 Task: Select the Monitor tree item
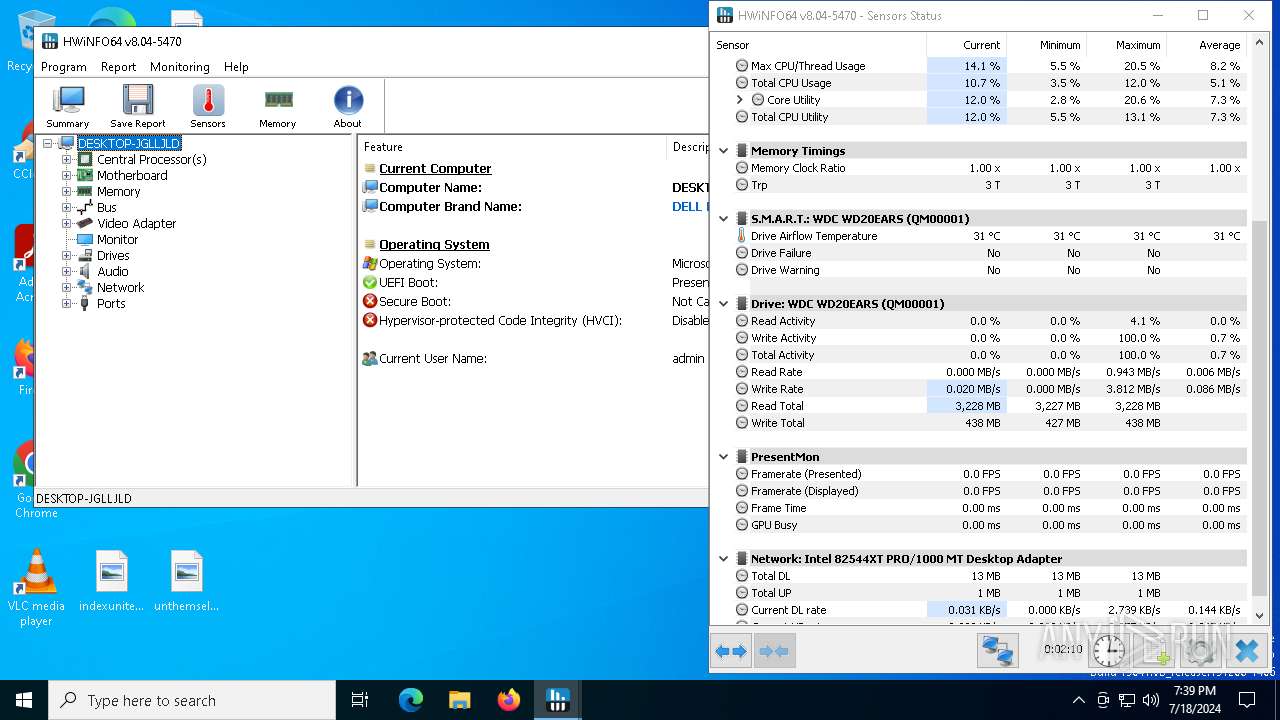click(117, 239)
